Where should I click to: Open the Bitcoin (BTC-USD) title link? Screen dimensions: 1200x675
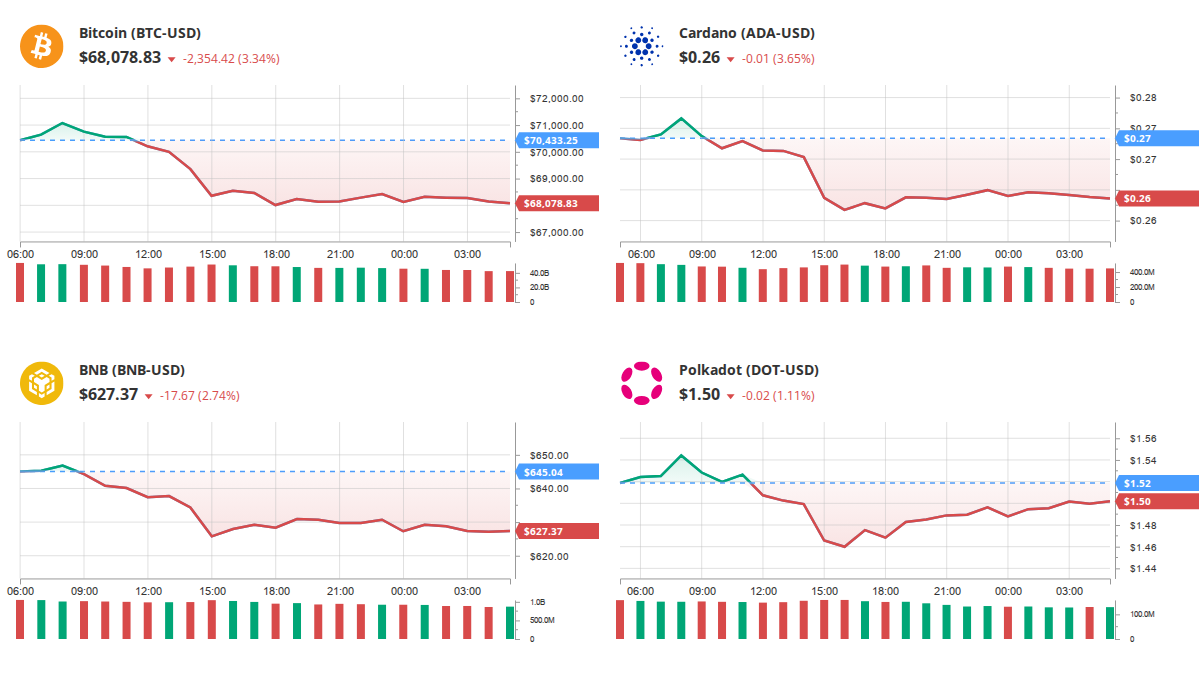pyautogui.click(x=140, y=33)
